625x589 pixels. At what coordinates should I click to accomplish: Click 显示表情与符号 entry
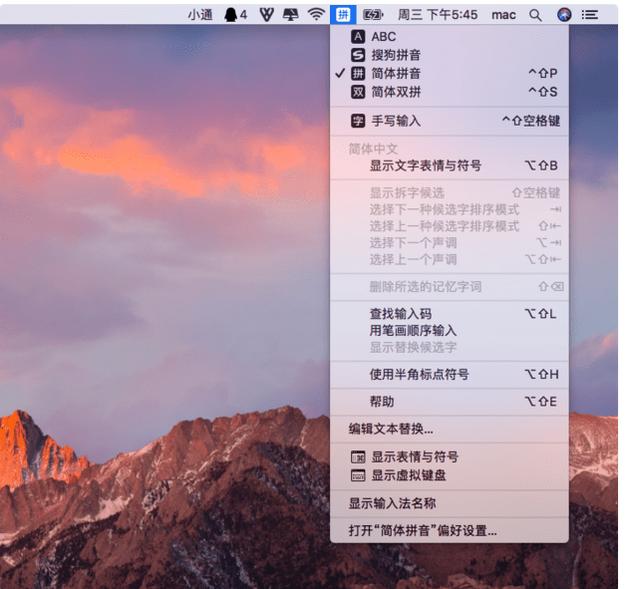[x=449, y=457]
